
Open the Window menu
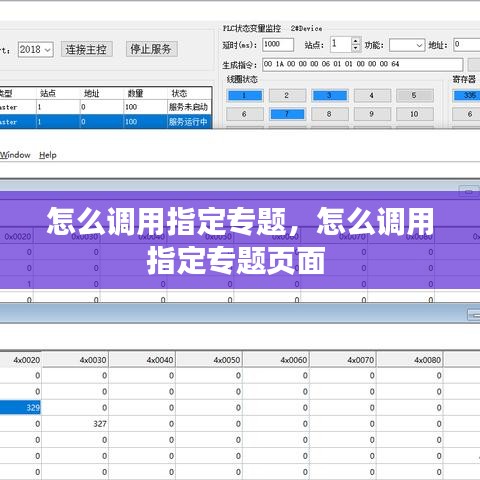pyautogui.click(x=15, y=155)
